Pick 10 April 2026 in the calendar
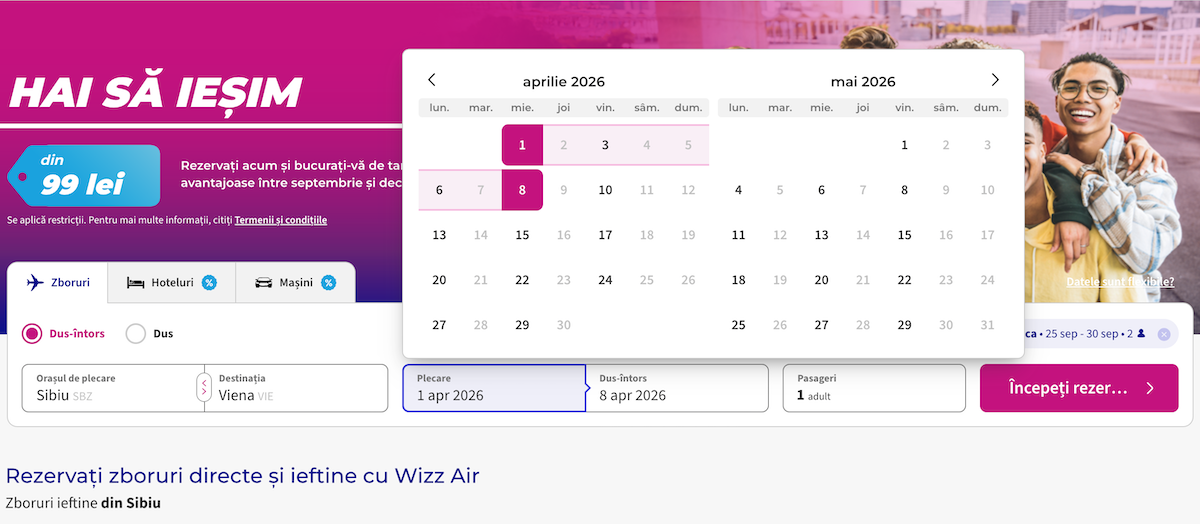The image size is (1200, 524). coord(605,190)
